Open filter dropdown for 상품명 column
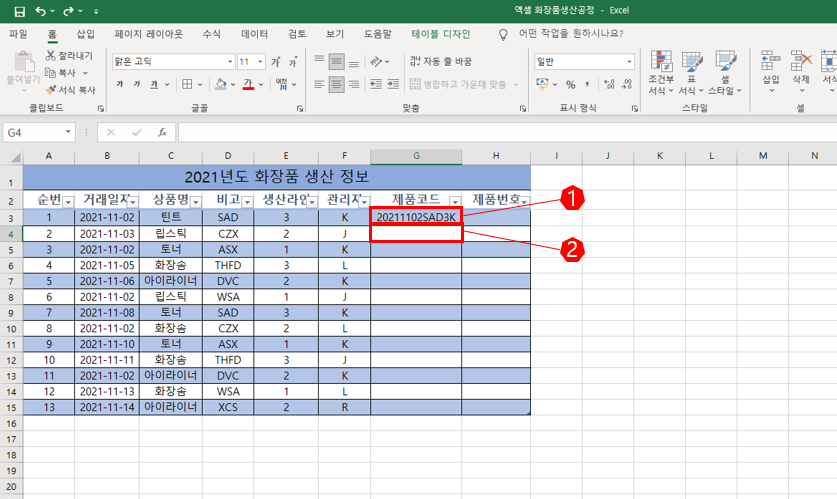Viewport: 837px width, 499px height. pos(196,202)
